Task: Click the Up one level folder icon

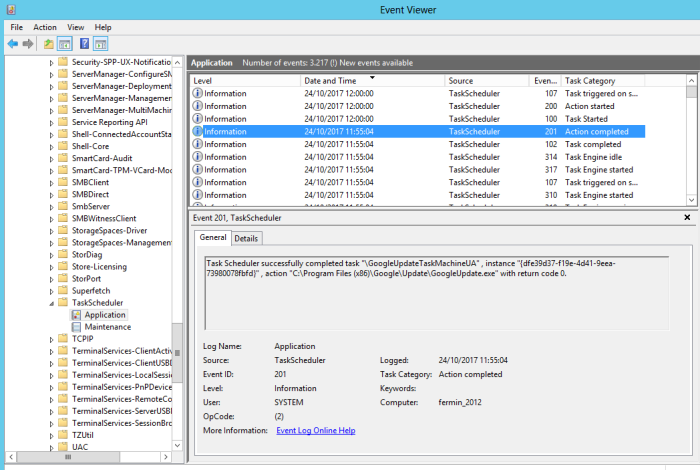Action: tap(49, 44)
